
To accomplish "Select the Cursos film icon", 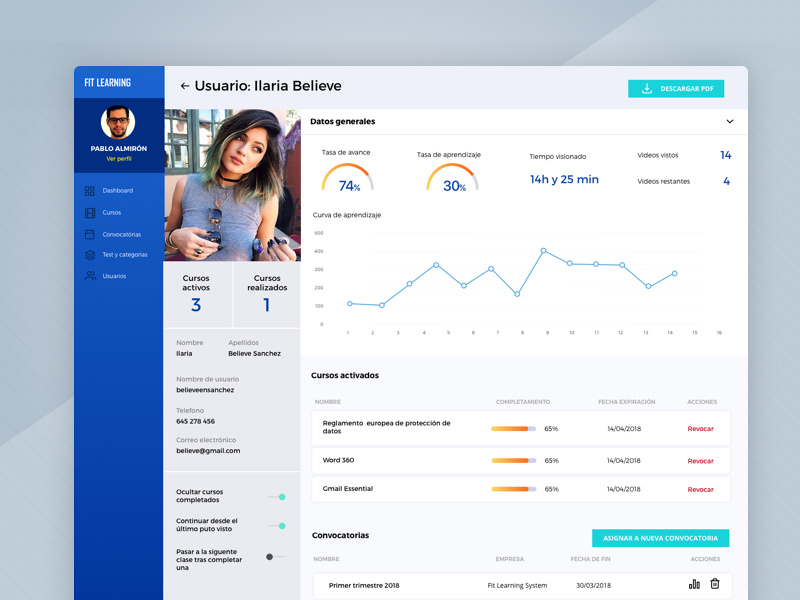I will (90, 213).
